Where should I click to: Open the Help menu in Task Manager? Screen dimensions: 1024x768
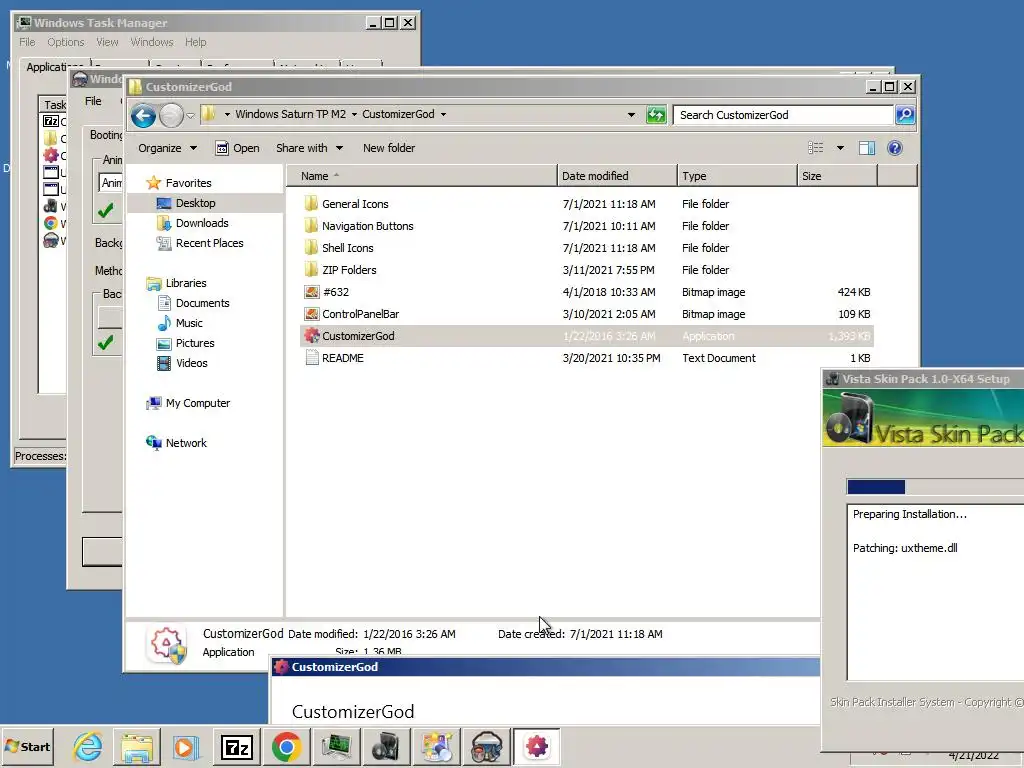[195, 42]
